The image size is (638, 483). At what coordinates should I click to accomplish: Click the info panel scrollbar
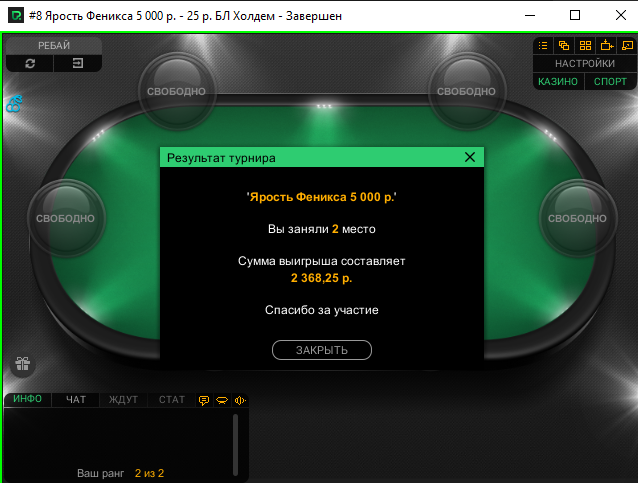click(235, 445)
